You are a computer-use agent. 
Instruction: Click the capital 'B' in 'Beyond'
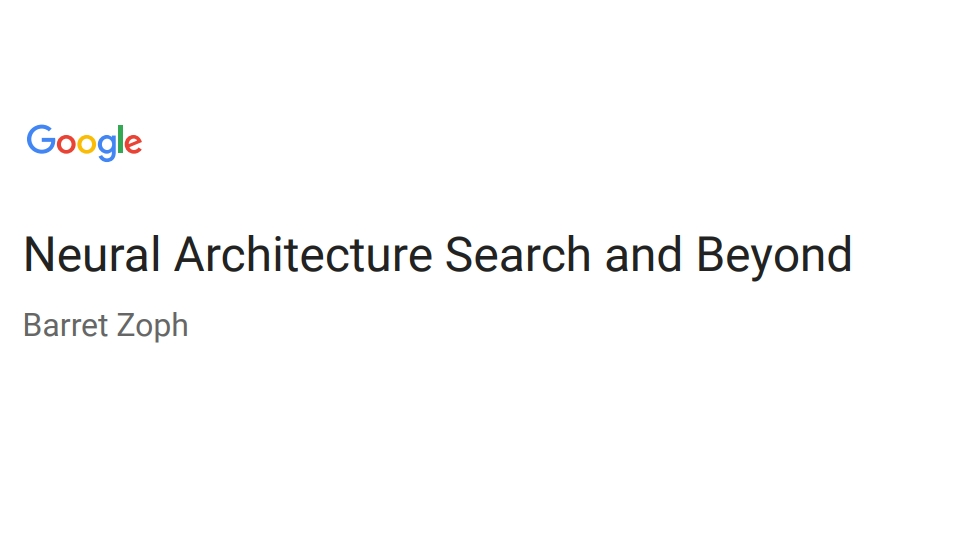(710, 255)
